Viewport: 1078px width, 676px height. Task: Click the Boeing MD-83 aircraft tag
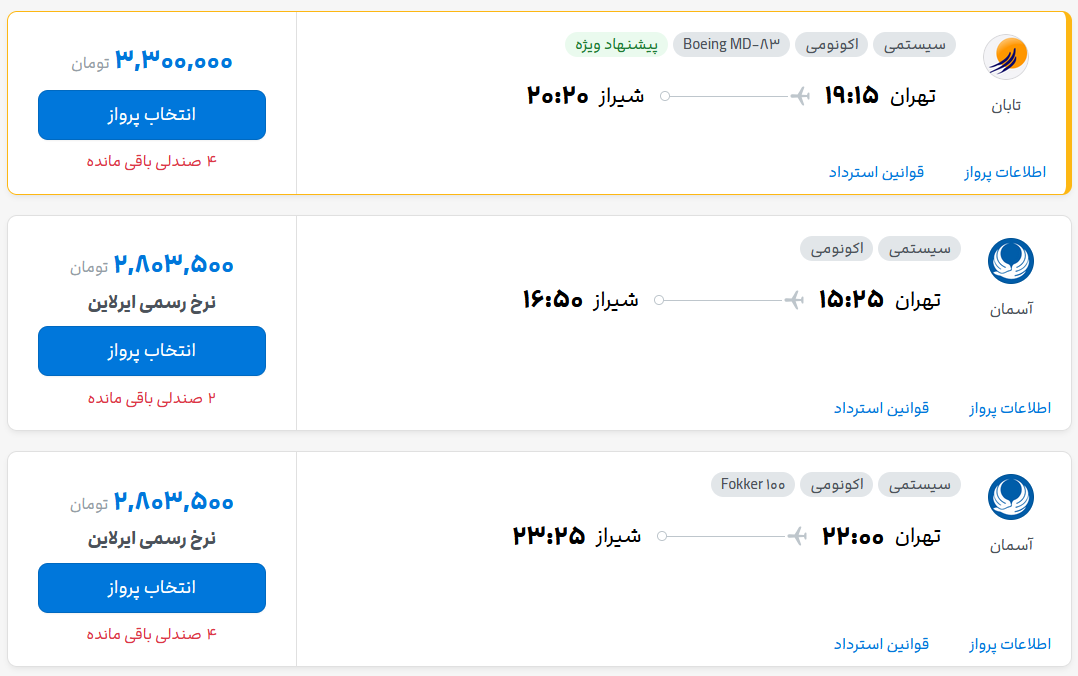point(731,44)
